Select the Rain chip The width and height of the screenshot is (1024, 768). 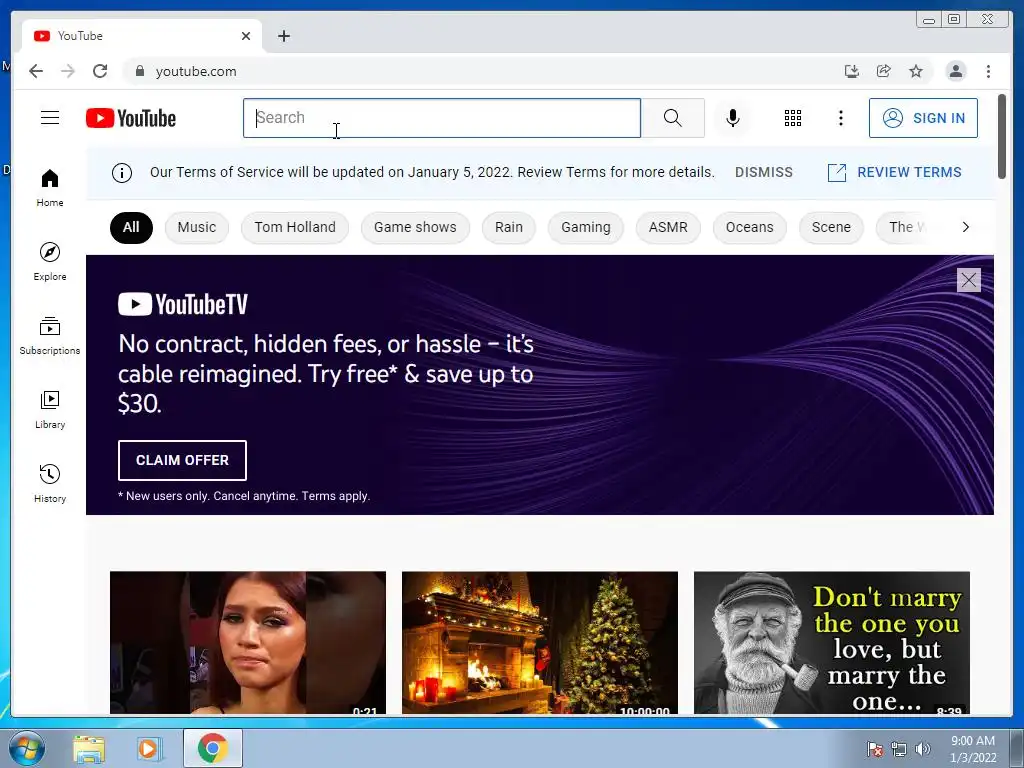tap(509, 227)
